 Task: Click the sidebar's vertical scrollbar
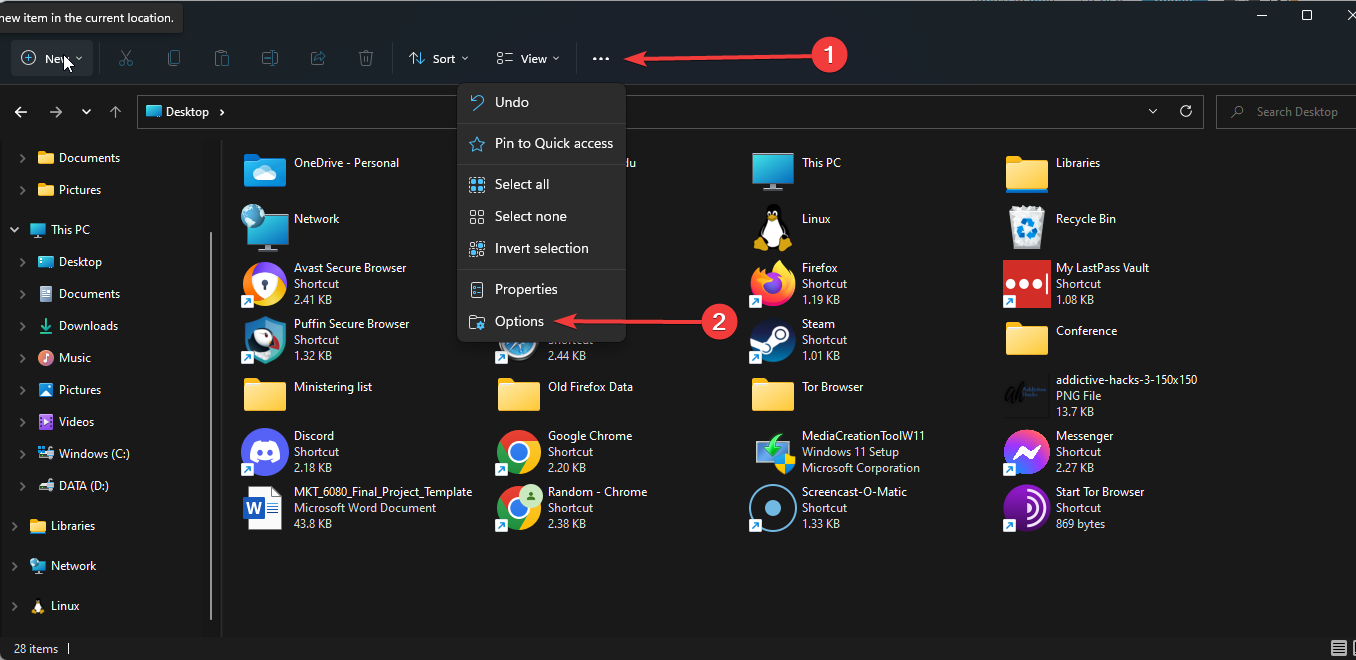[x=211, y=425]
